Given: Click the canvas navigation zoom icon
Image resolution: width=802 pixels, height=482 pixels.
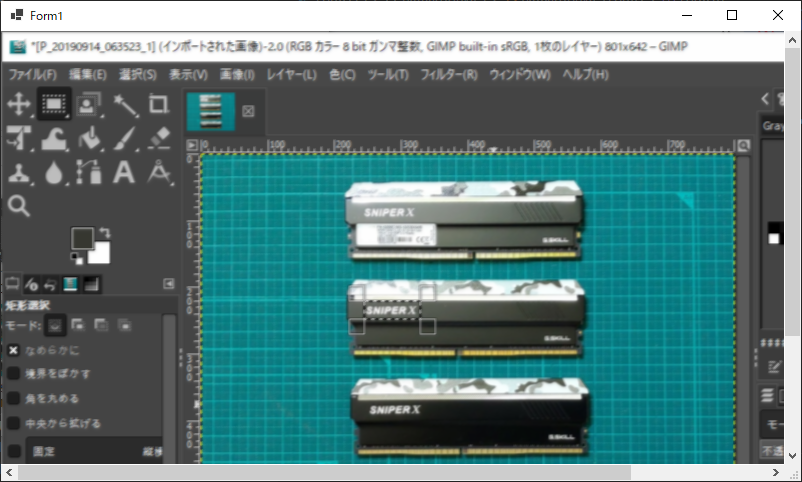Looking at the screenshot, I should (x=743, y=145).
